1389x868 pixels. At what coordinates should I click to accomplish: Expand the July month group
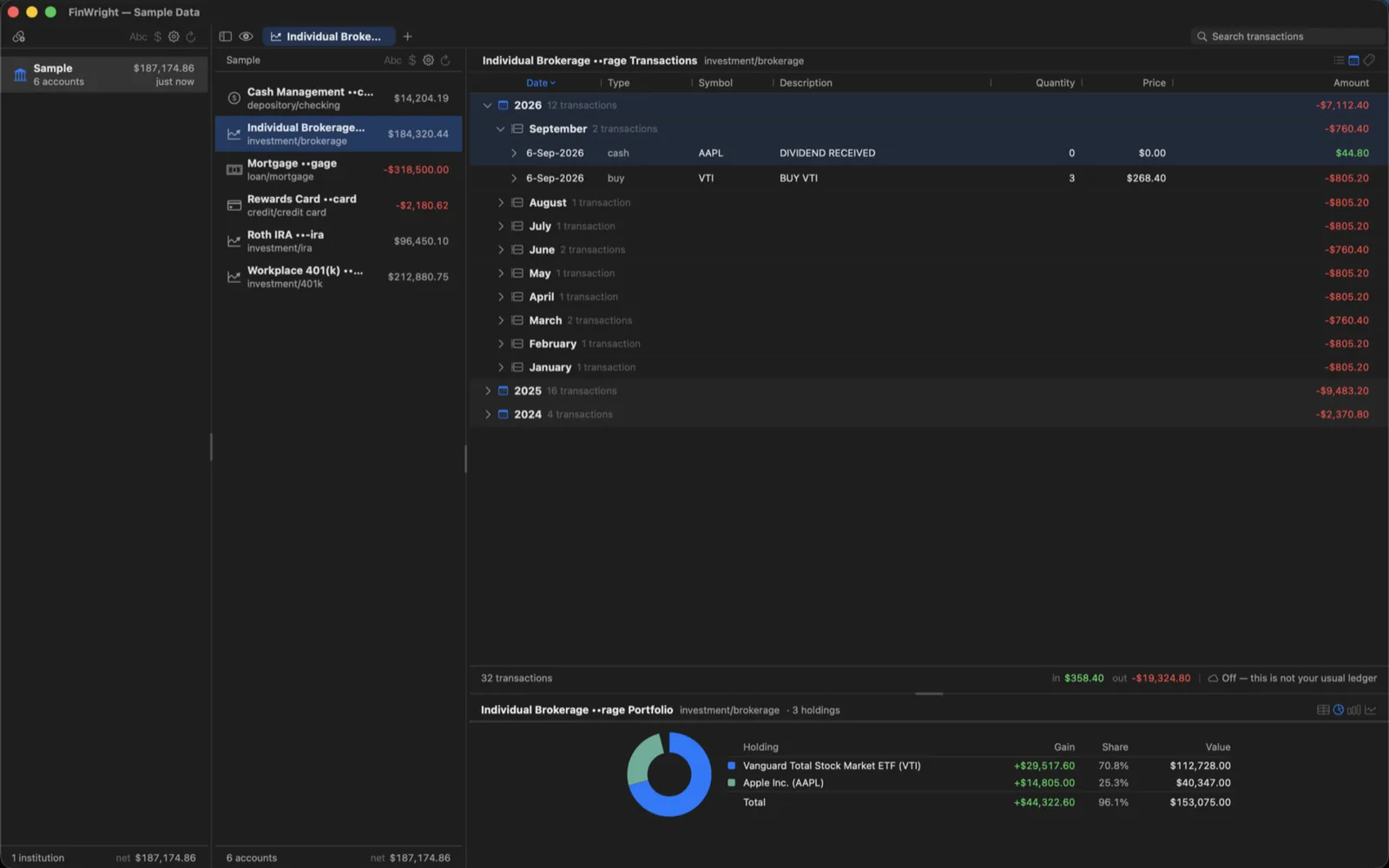tap(500, 226)
